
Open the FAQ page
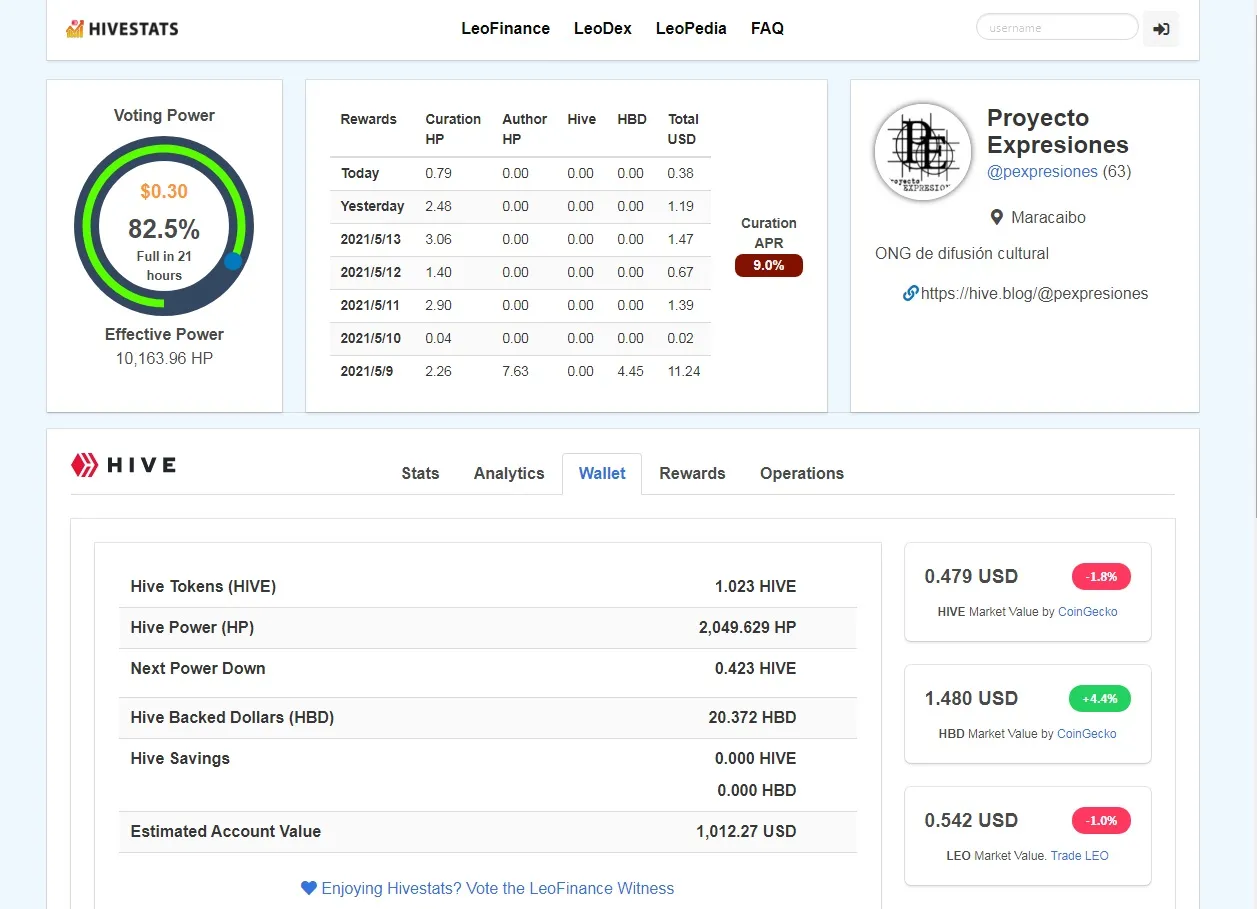767,28
